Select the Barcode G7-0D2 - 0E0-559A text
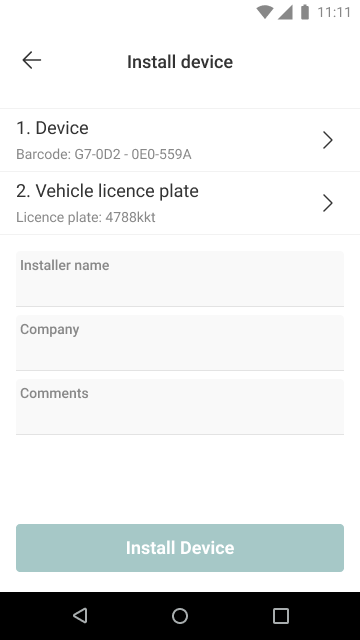 pyautogui.click(x=104, y=154)
